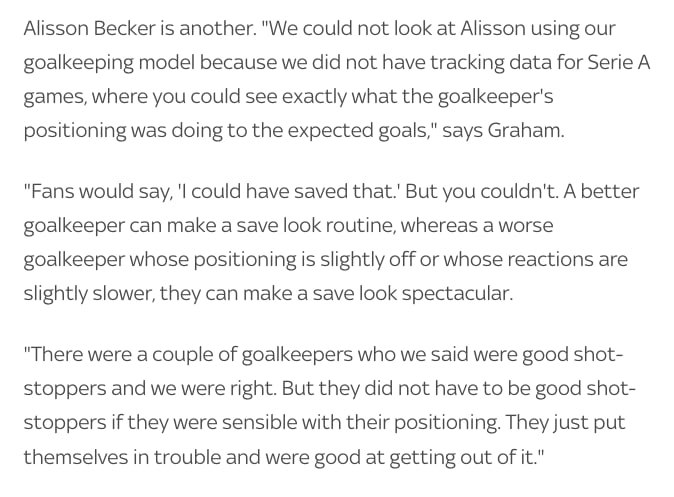Viewport: 674px width, 497px height.
Task: Click the words 'reactions are'
Action: pyautogui.click(x=567, y=259)
